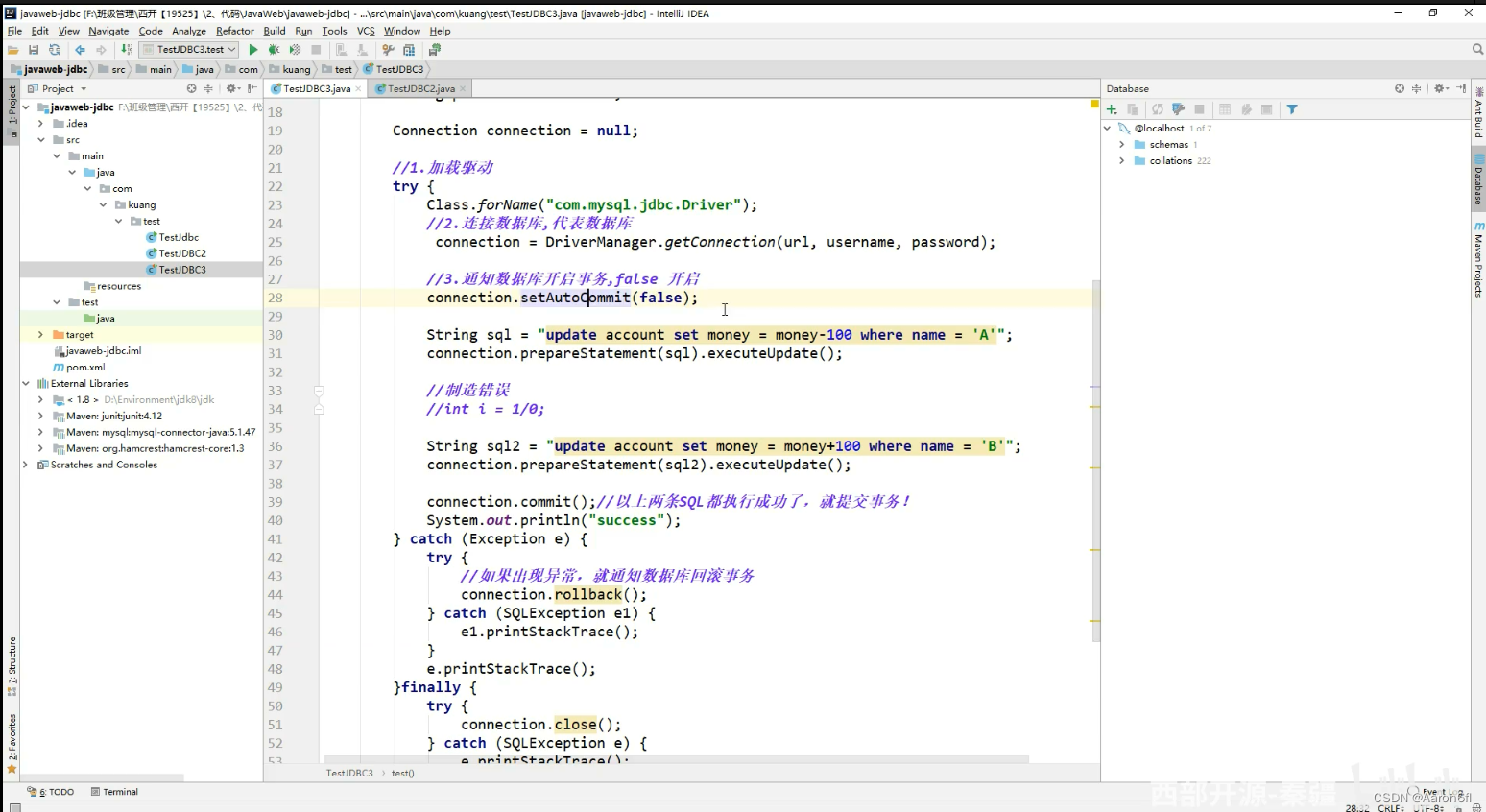
Task: Toggle the Ant Build side tool window
Action: (x=1478, y=113)
